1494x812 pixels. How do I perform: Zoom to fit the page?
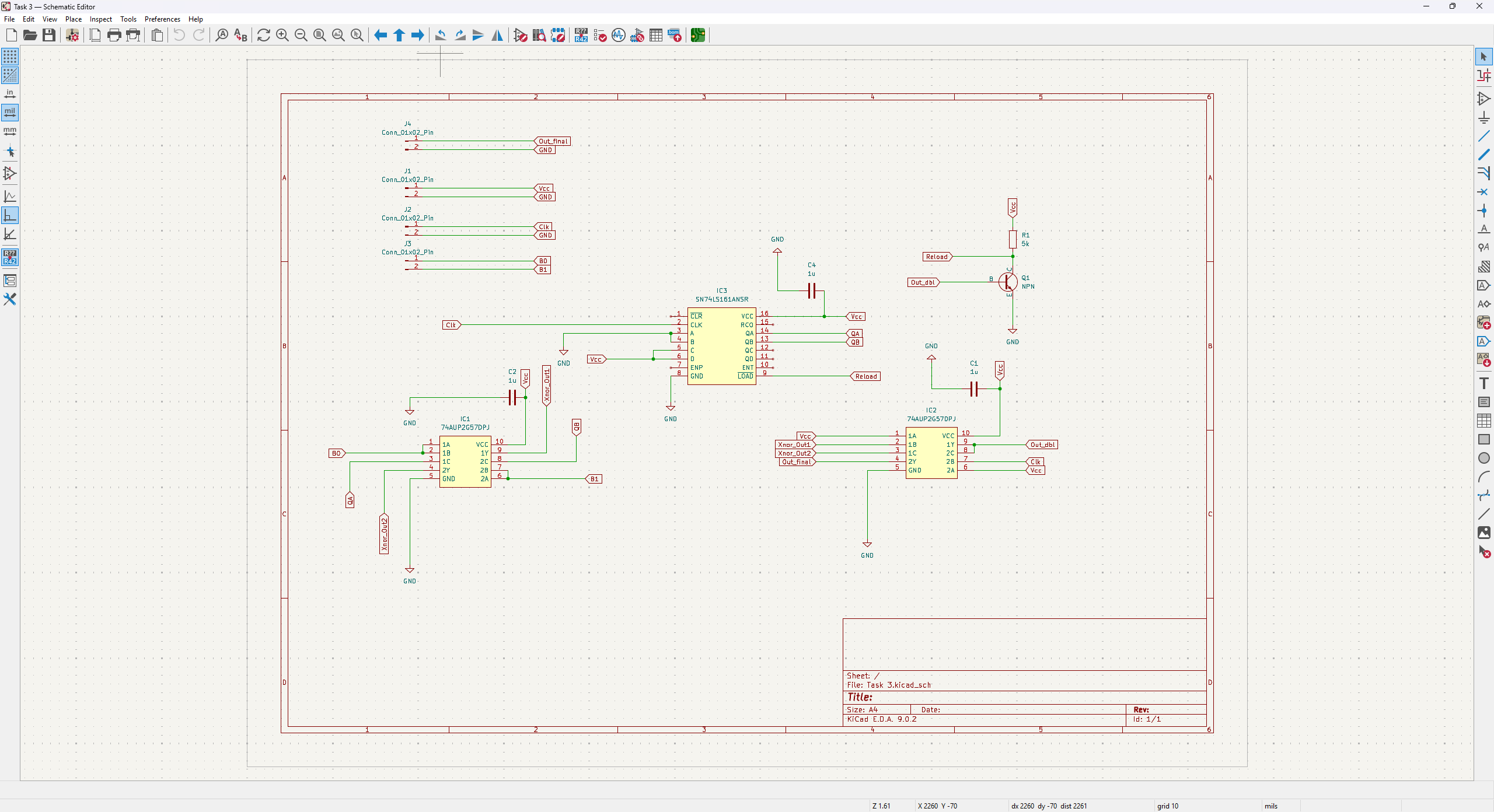[320, 36]
